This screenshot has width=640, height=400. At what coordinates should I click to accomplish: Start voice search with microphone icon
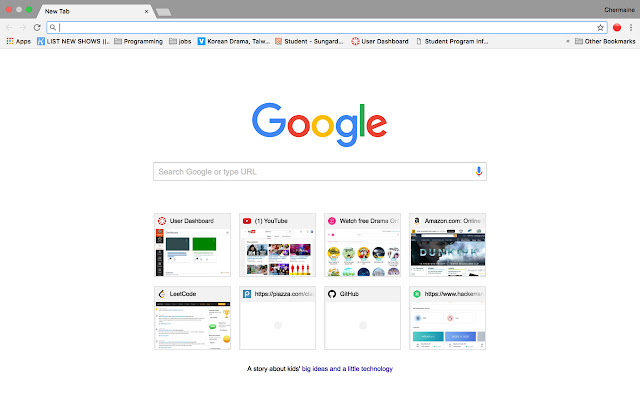click(x=479, y=171)
